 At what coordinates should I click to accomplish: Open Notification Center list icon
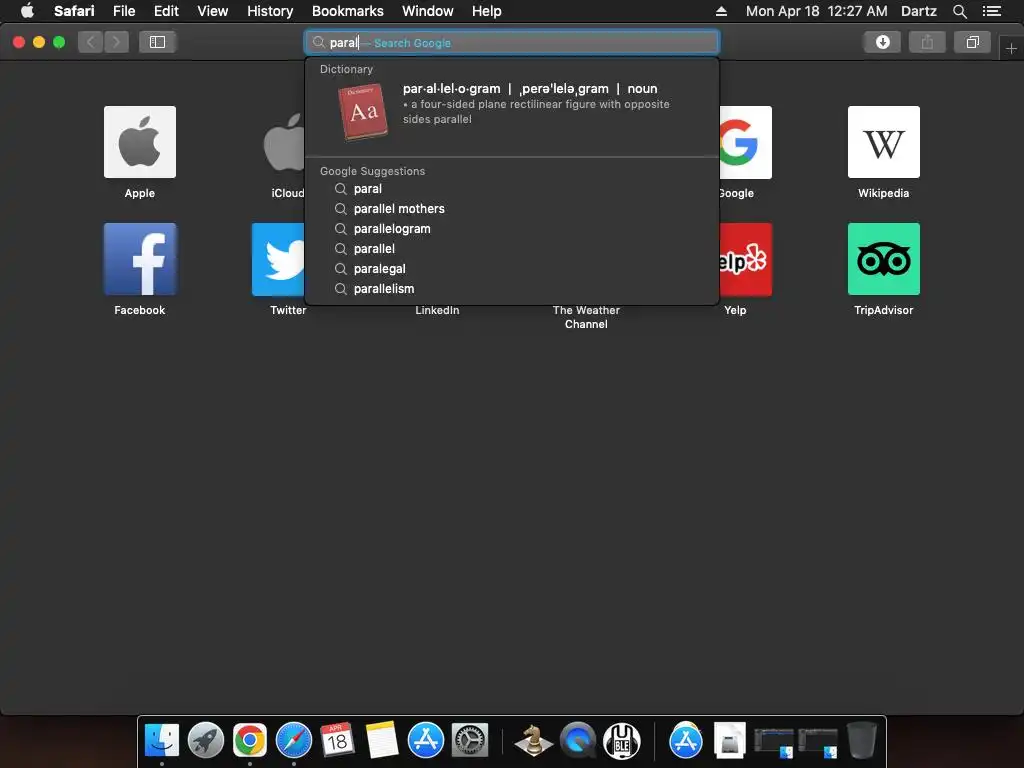(x=992, y=11)
